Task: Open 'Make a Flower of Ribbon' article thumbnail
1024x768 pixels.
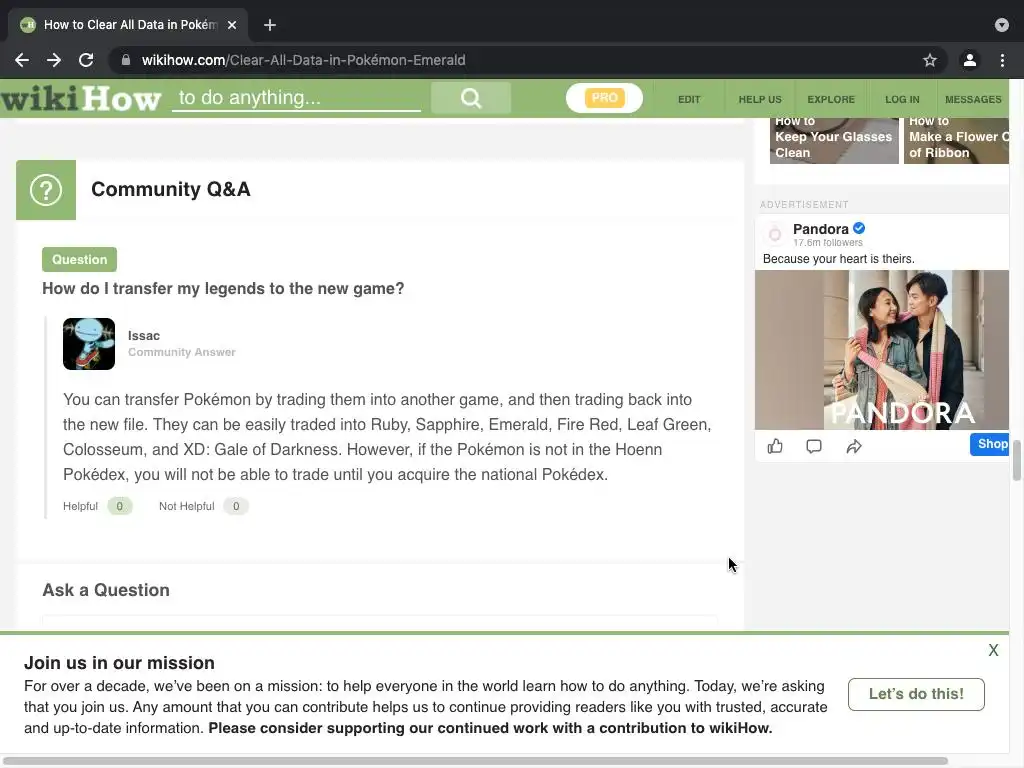Action: coord(956,140)
